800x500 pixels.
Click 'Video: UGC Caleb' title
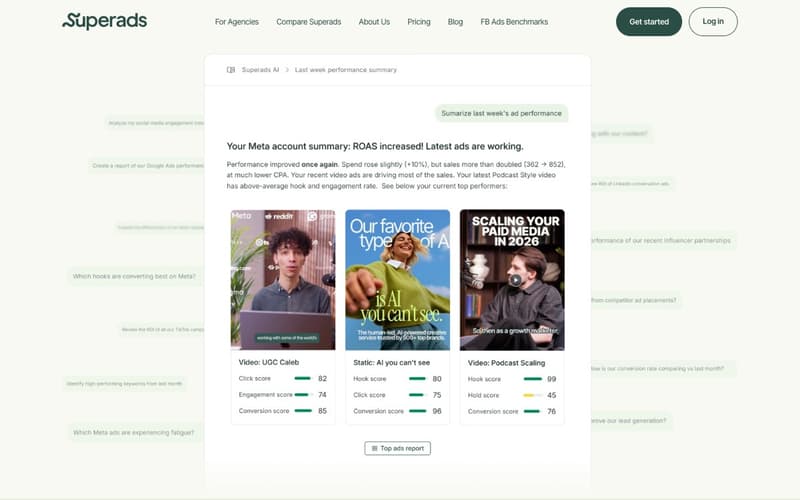tap(269, 362)
